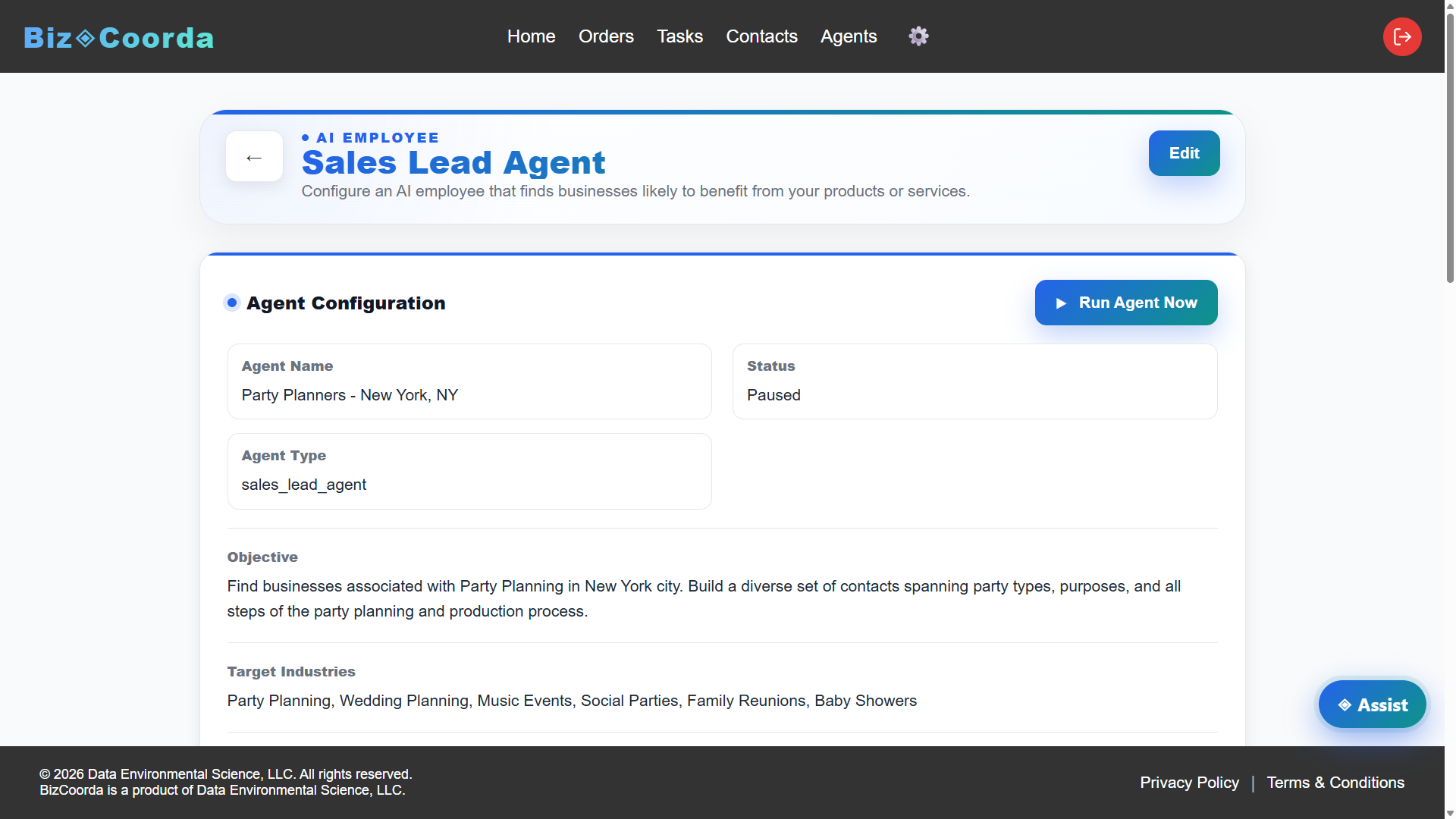Select 'Party Planners - New York, NY' text
The height and width of the screenshot is (819, 1456).
pyautogui.click(x=350, y=395)
